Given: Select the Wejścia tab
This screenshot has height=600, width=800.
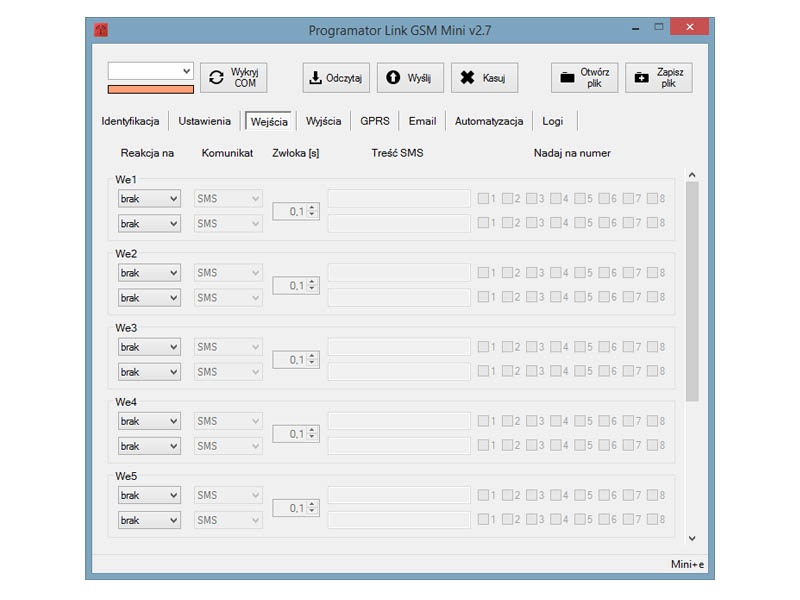Looking at the screenshot, I should [x=269, y=122].
